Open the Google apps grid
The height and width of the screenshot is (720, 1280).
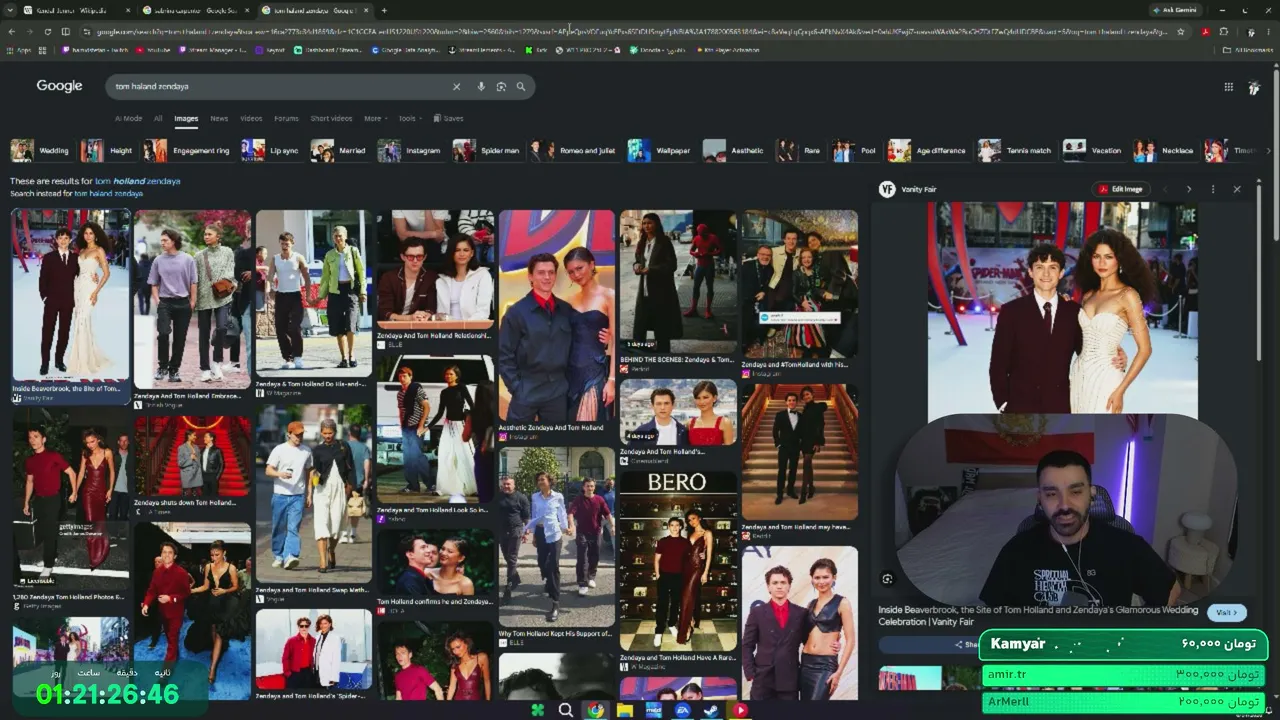(1229, 87)
